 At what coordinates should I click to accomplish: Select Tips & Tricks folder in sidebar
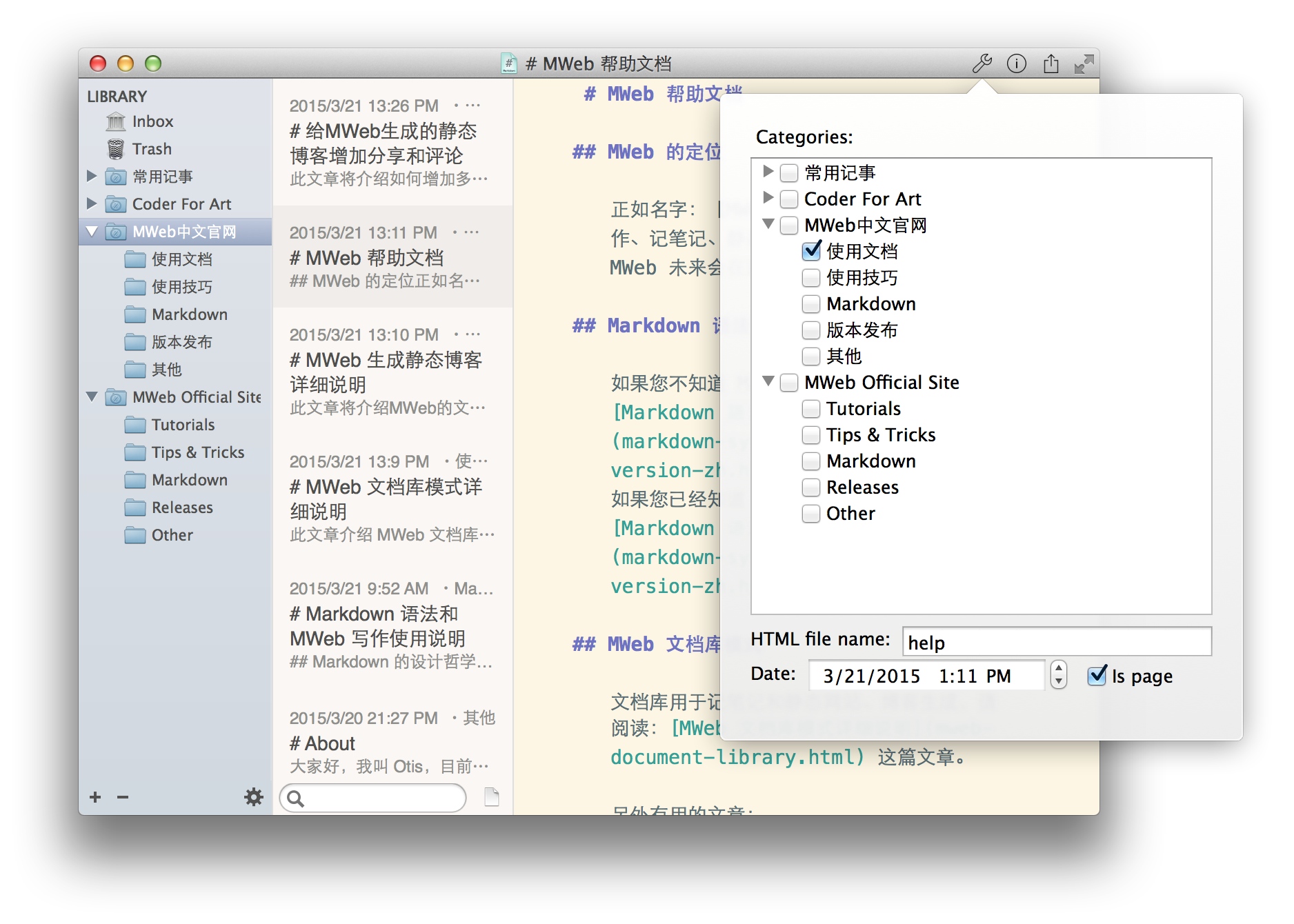tap(197, 452)
